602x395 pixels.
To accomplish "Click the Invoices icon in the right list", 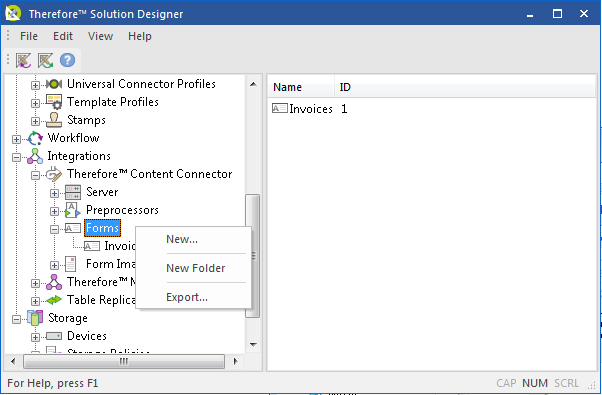I will 280,108.
